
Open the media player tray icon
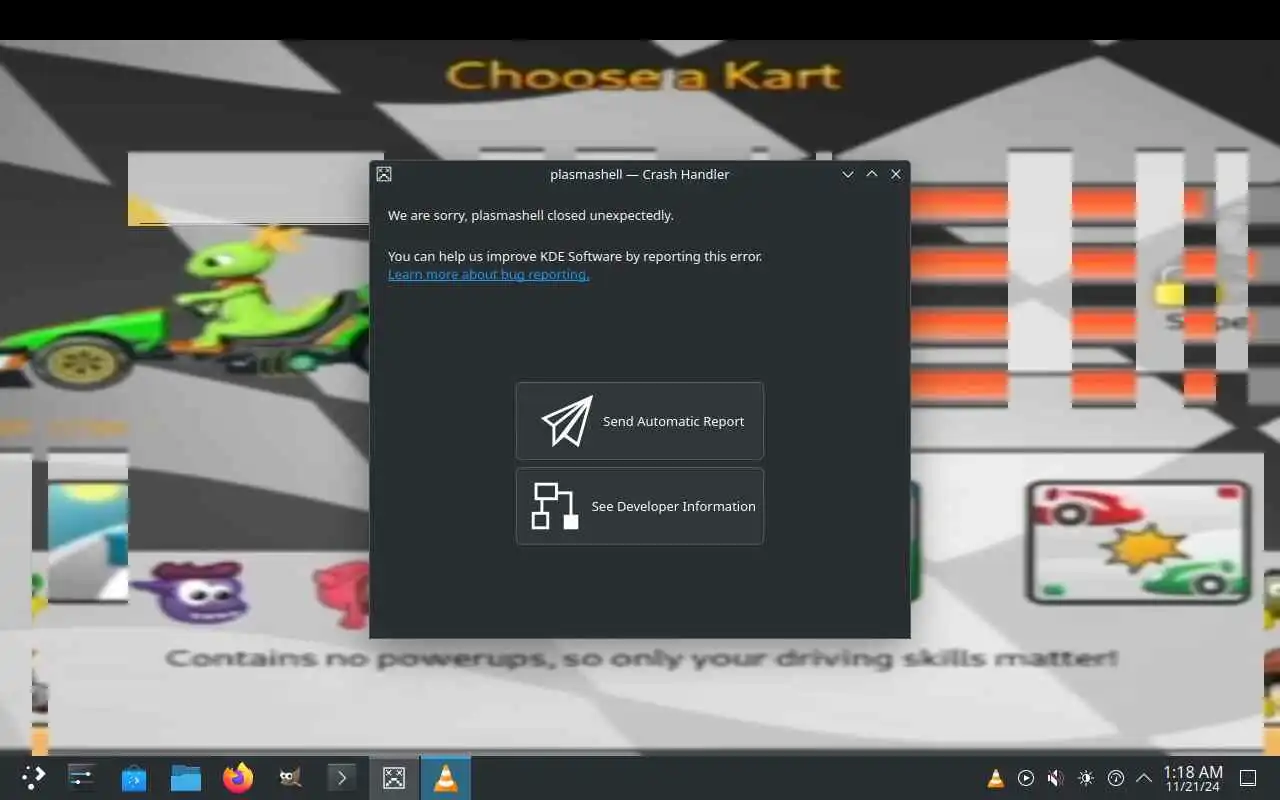coord(1026,778)
